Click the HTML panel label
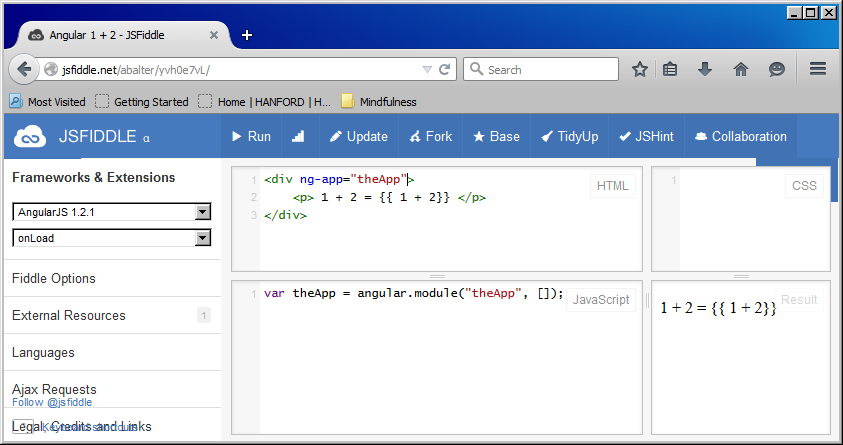843x445 pixels. [x=612, y=186]
